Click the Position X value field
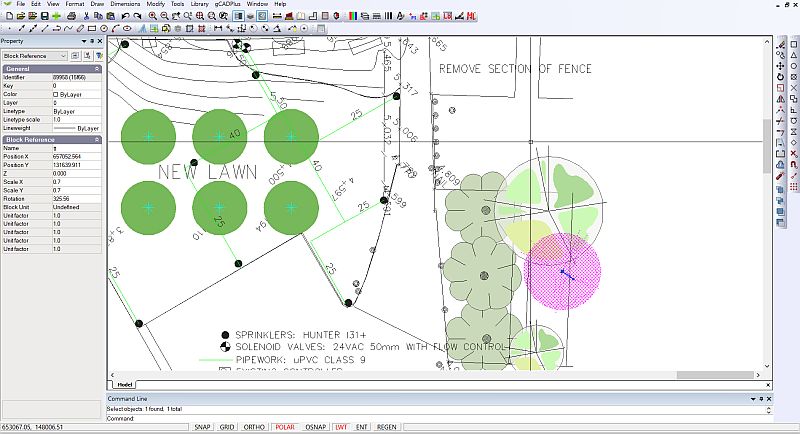The image size is (800, 434). coord(77,157)
